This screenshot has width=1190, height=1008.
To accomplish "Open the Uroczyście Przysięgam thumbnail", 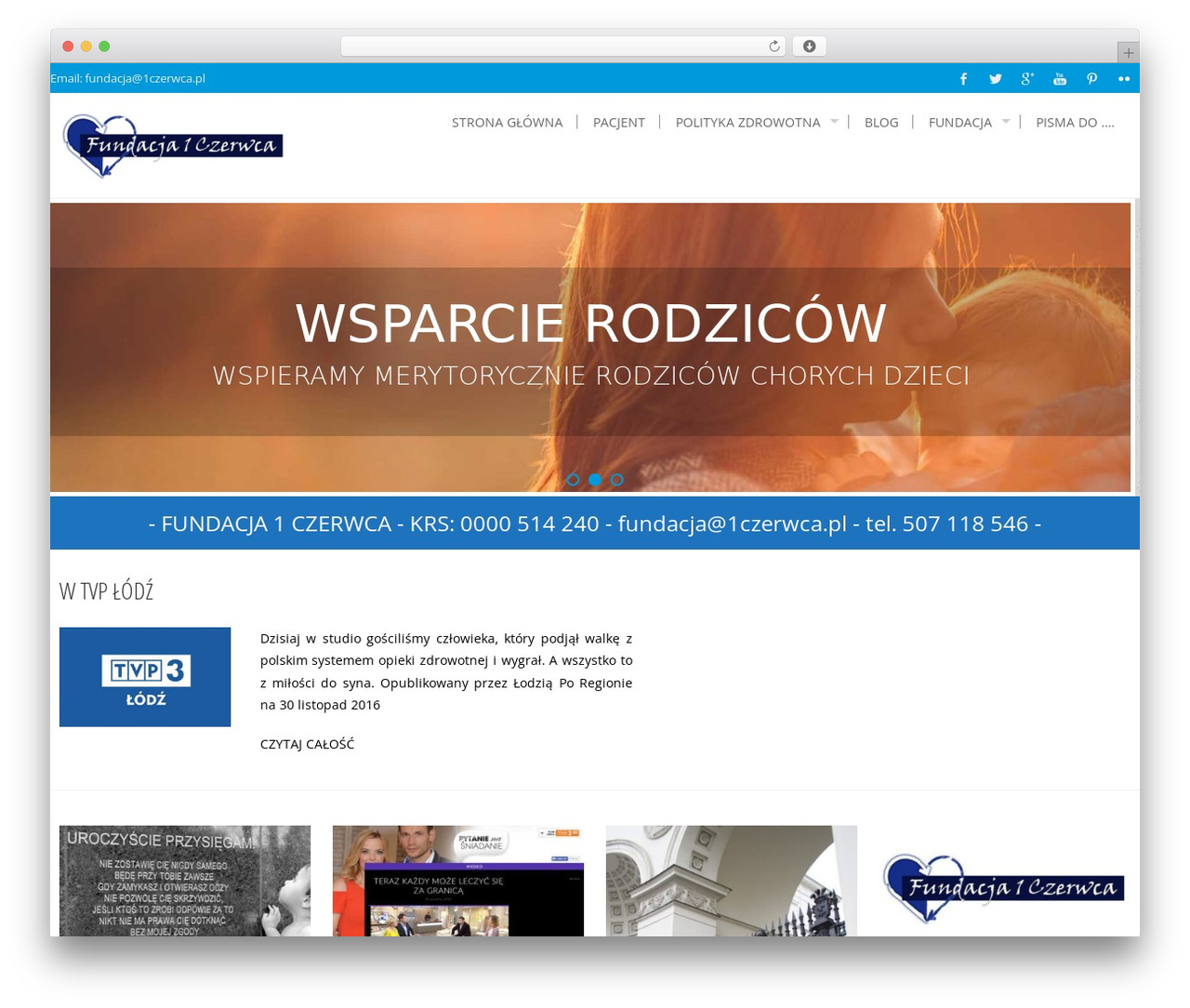I will coord(185,881).
